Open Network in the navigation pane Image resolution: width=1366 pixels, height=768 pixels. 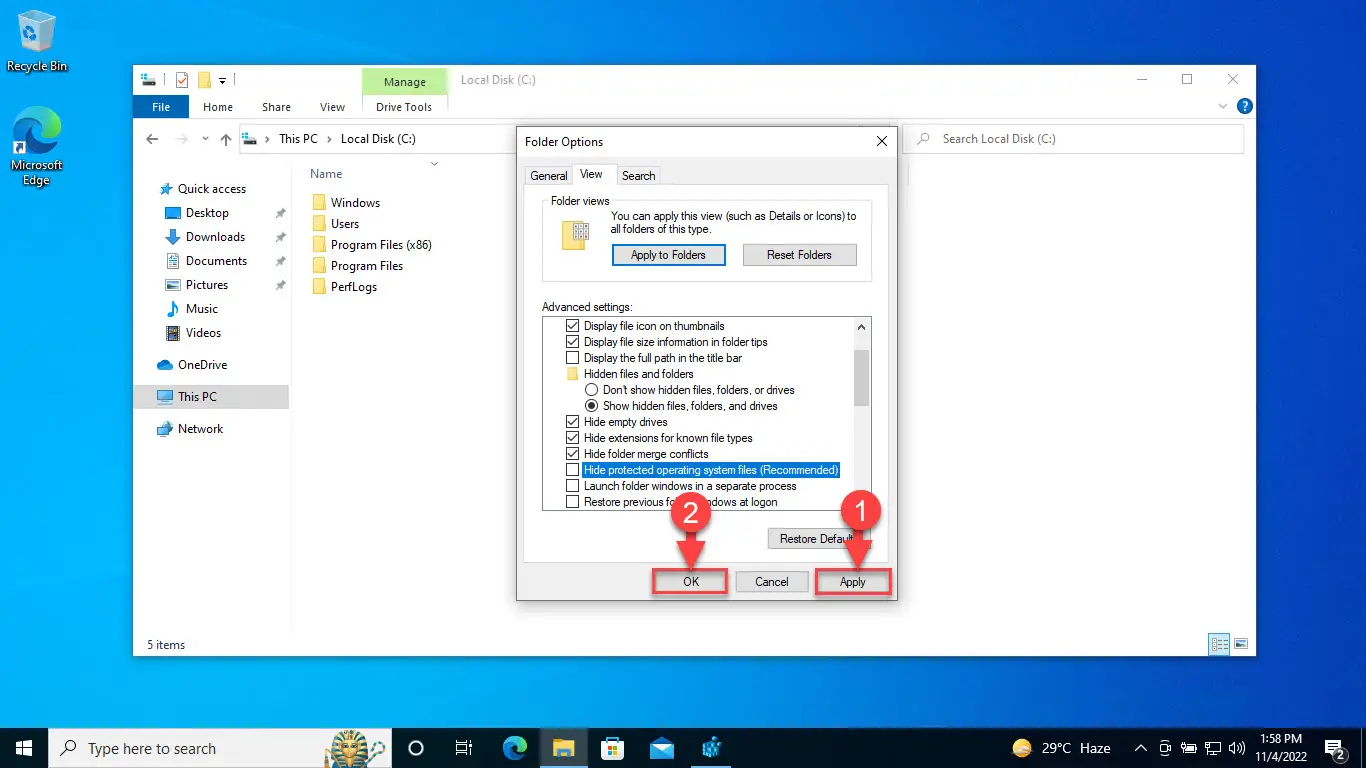(200, 429)
